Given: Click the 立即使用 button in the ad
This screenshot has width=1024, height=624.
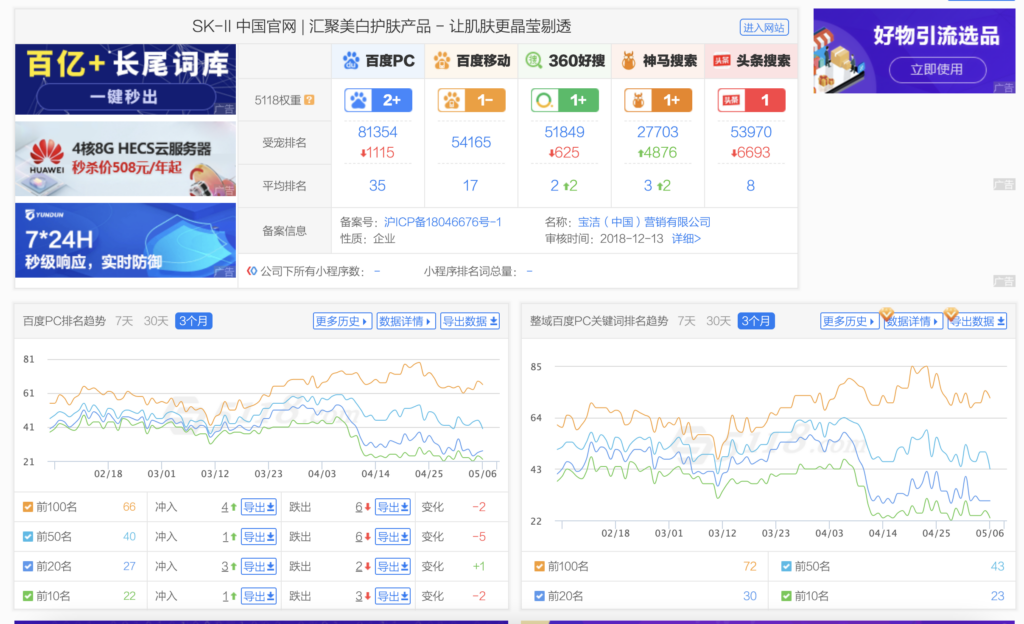Looking at the screenshot, I should 937,70.
